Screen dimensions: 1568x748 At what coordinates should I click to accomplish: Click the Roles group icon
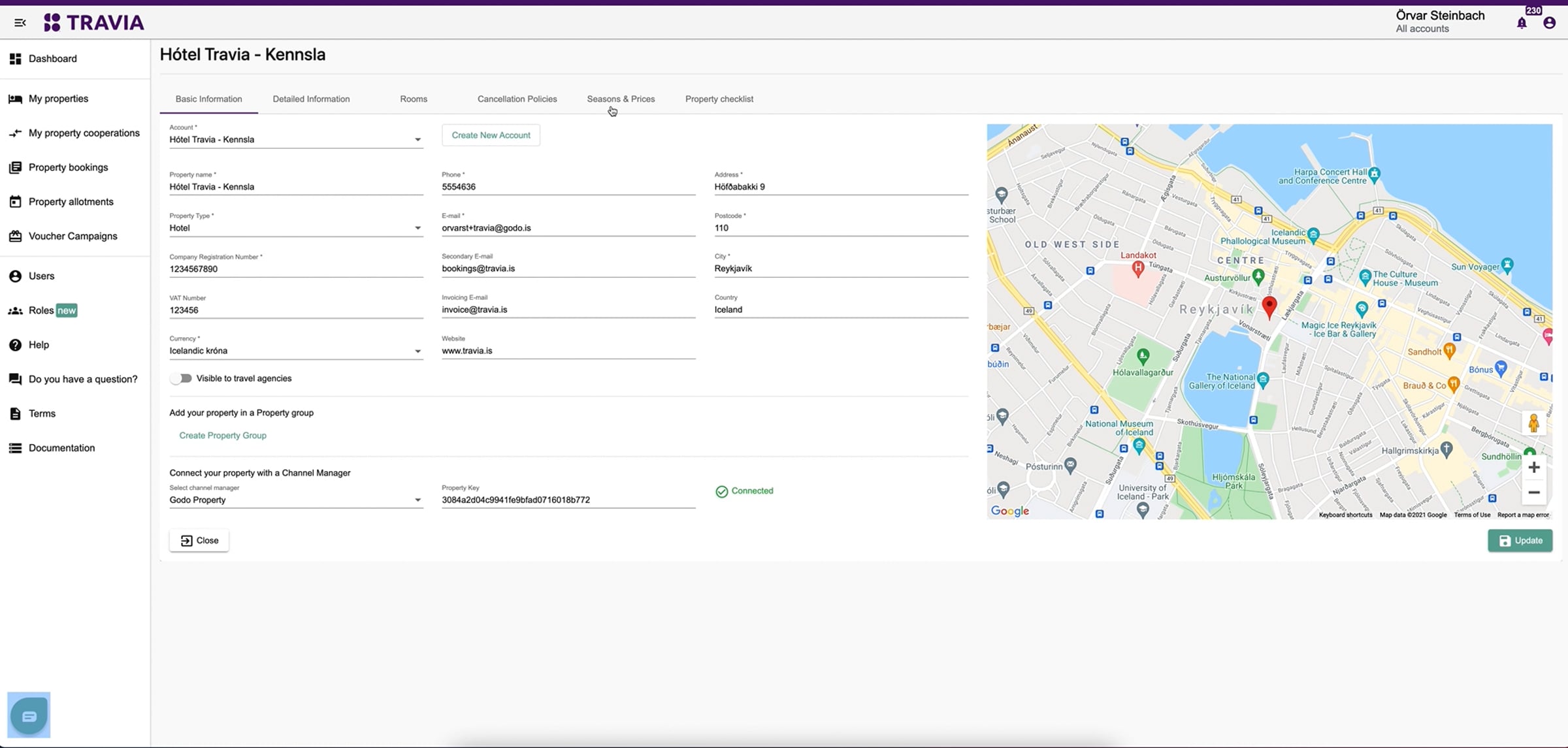click(15, 311)
